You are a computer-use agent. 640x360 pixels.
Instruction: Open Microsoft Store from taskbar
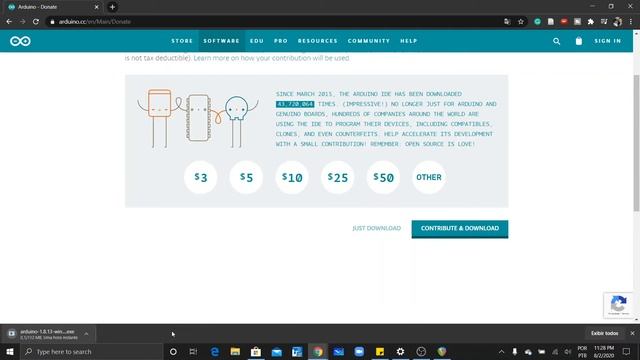[x=256, y=351]
